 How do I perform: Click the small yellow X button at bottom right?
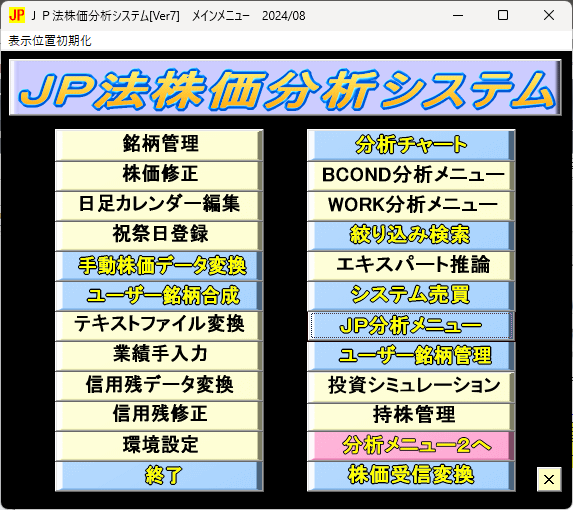coord(549,479)
